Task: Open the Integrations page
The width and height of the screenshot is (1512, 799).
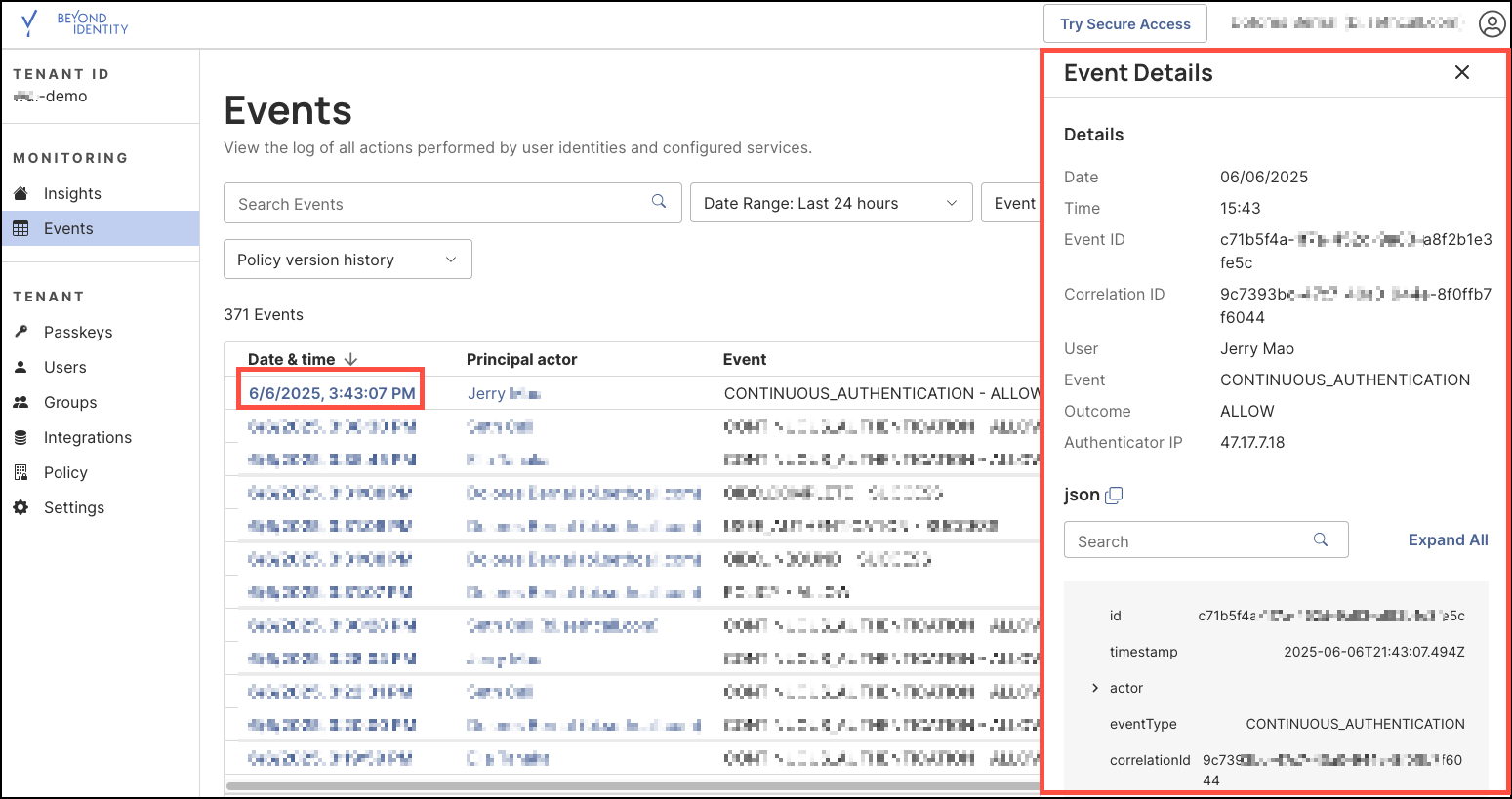Action: click(x=88, y=437)
